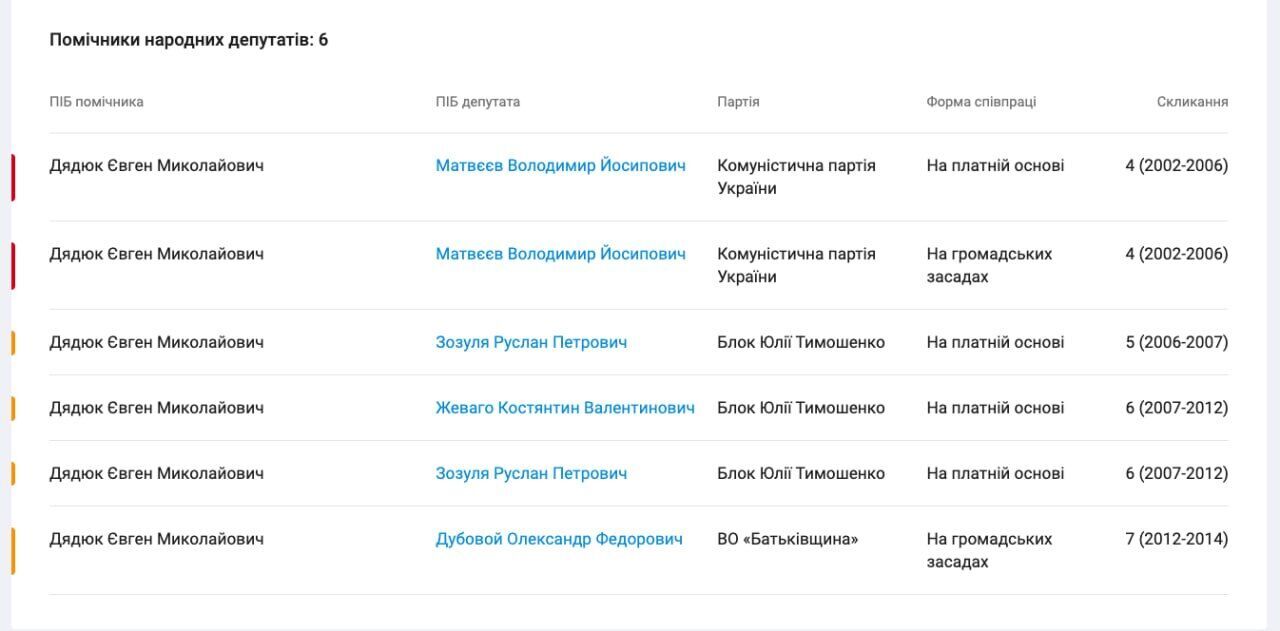Select ВО «Батьківщина» party cell
The width and height of the screenshot is (1280, 631).
pos(787,539)
